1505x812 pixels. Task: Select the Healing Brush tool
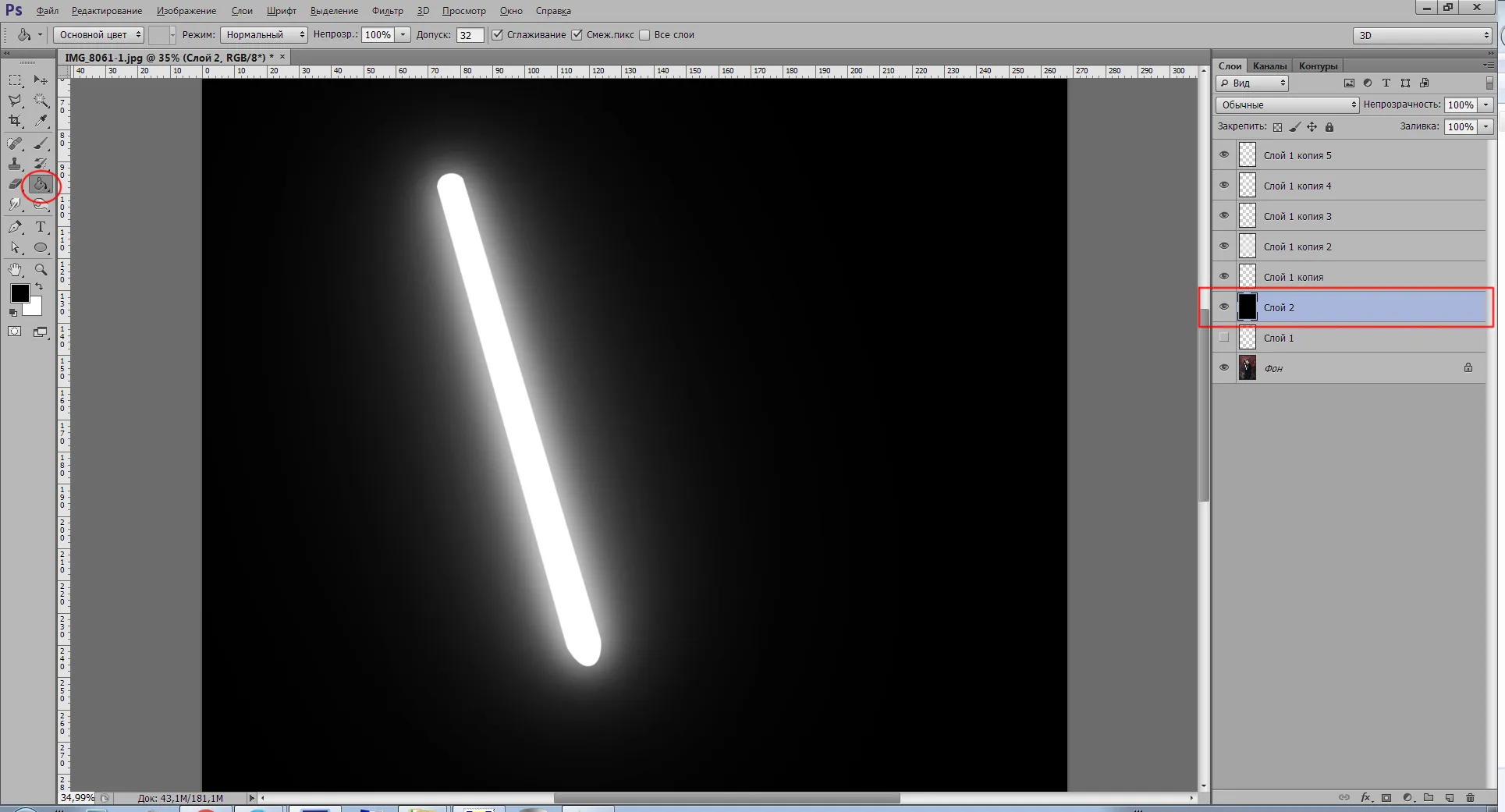(15, 144)
